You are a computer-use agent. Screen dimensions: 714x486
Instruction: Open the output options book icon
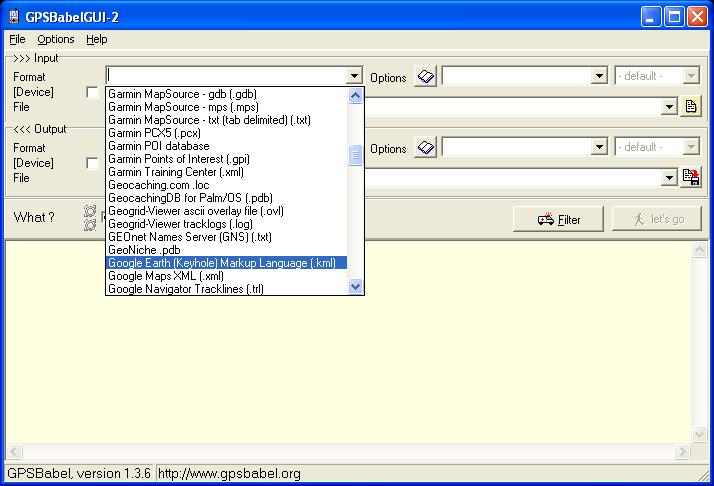point(425,147)
